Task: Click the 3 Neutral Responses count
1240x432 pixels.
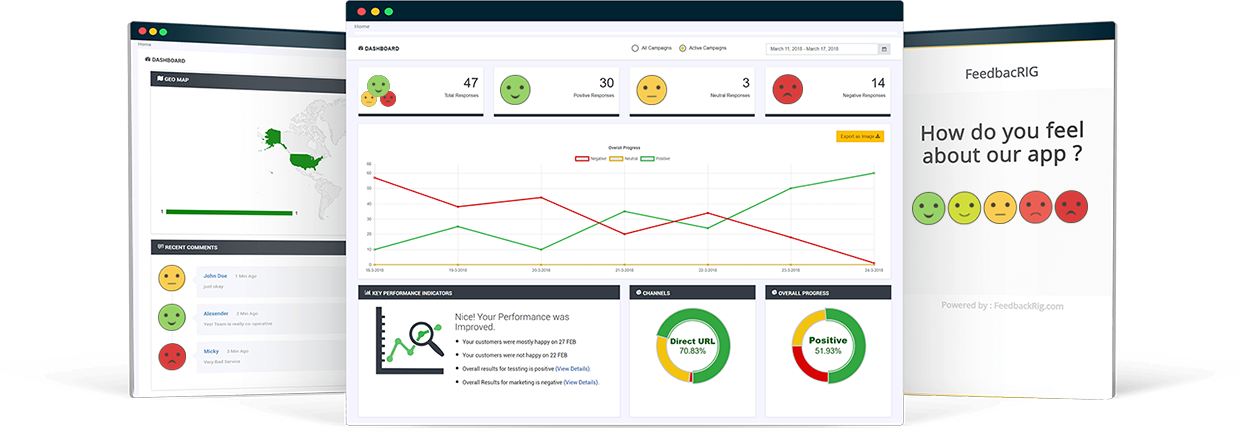Action: coord(746,83)
